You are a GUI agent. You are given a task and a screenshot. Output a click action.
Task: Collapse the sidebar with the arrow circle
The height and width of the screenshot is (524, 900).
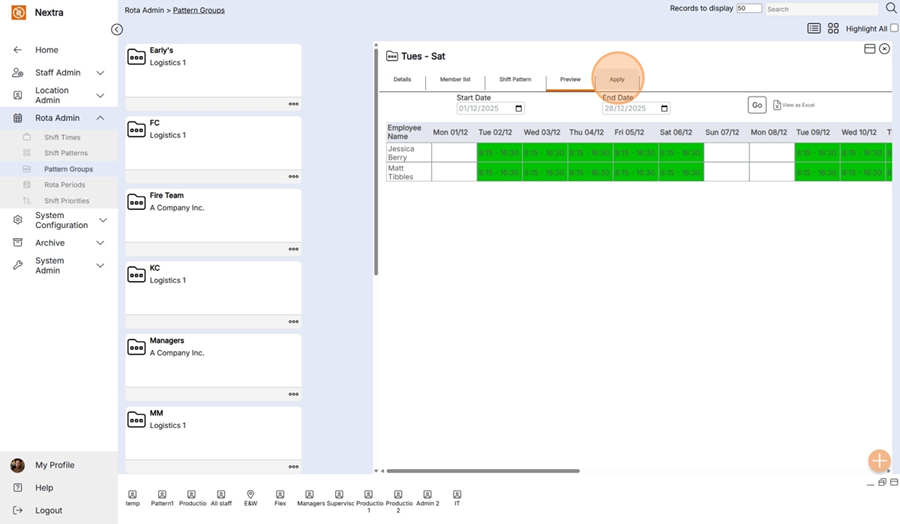click(117, 29)
